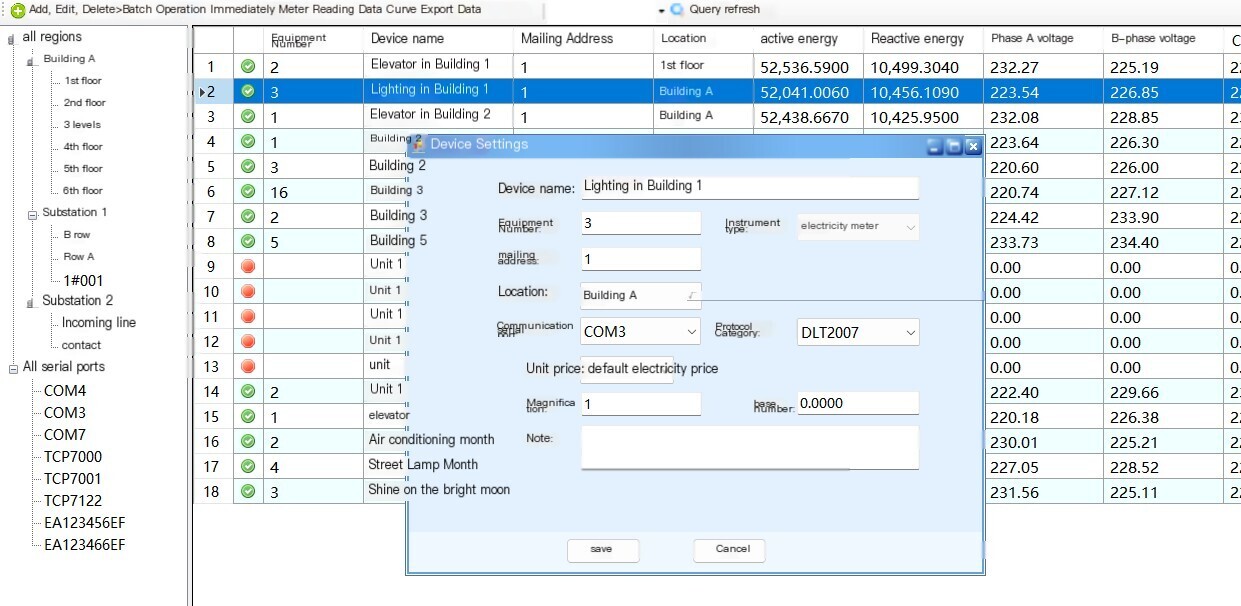Viewport: 1241px width, 606px height.
Task: Open the Communication port dropdown showing COM3
Action: (692, 332)
